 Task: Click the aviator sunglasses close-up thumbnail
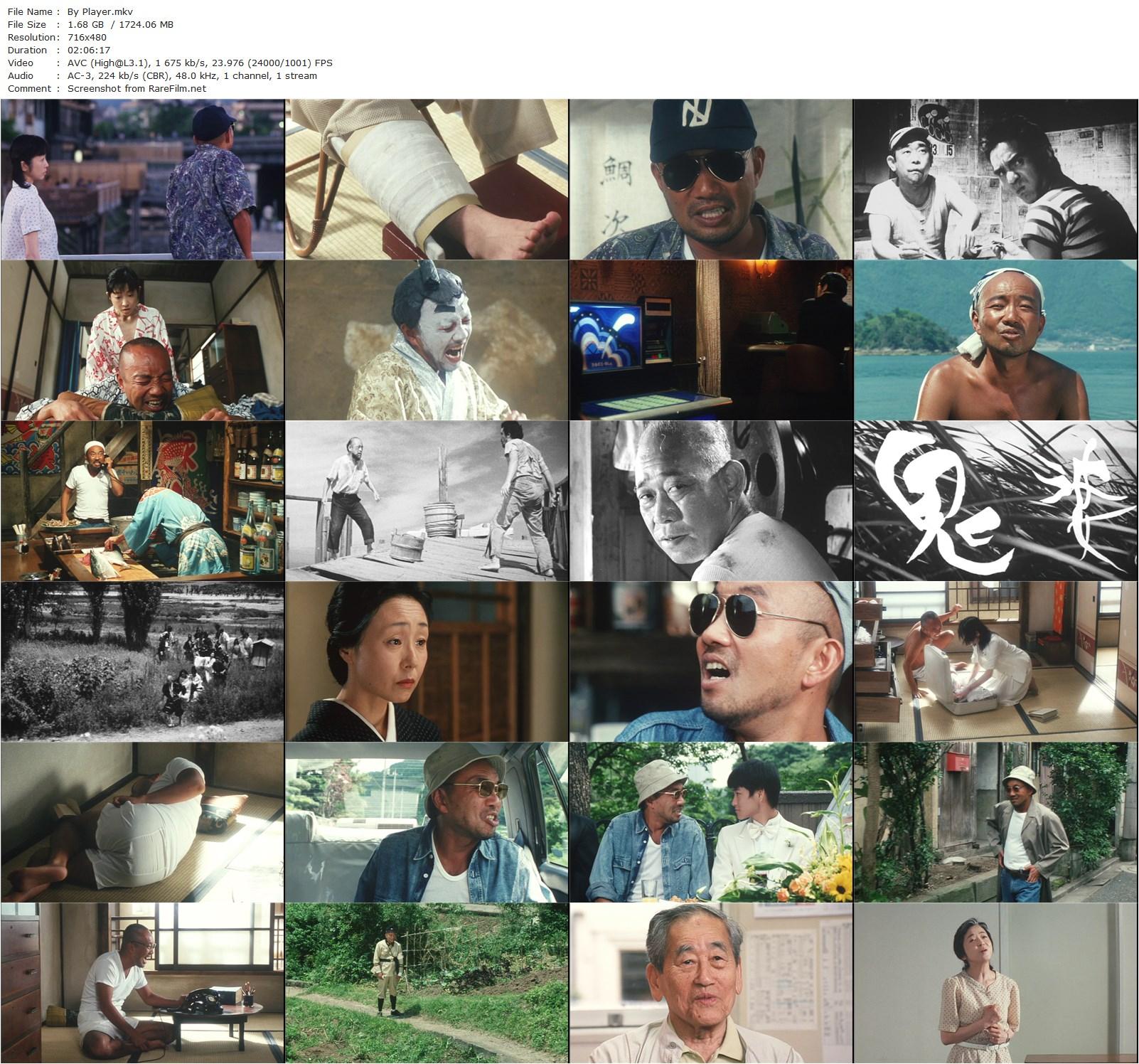(711, 665)
